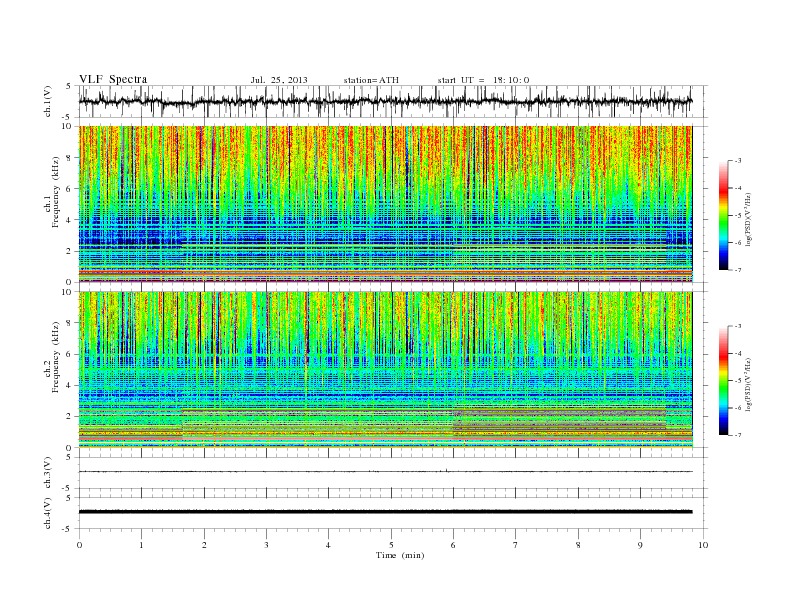The image size is (792, 612).
Task: Click the upper color bar log(PSD) label
Action: pyautogui.click(x=748, y=220)
